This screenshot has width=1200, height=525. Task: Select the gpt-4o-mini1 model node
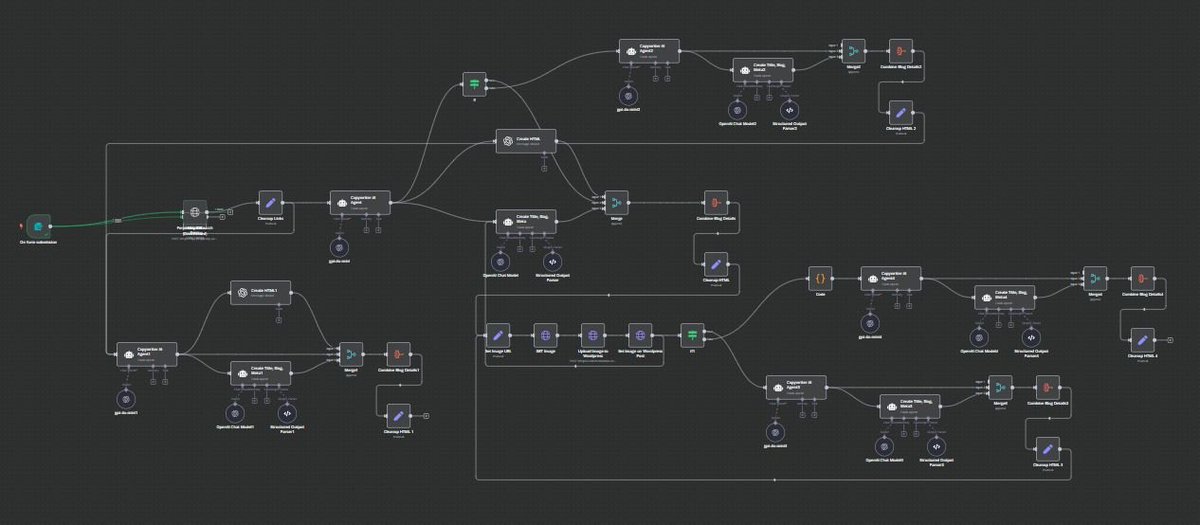coord(124,397)
